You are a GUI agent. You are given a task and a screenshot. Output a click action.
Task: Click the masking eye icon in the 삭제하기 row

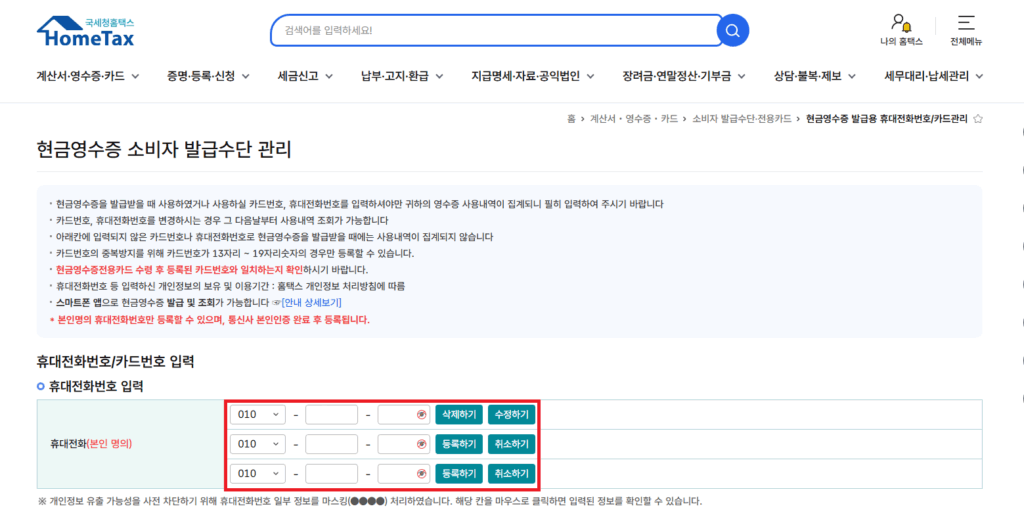(422, 415)
